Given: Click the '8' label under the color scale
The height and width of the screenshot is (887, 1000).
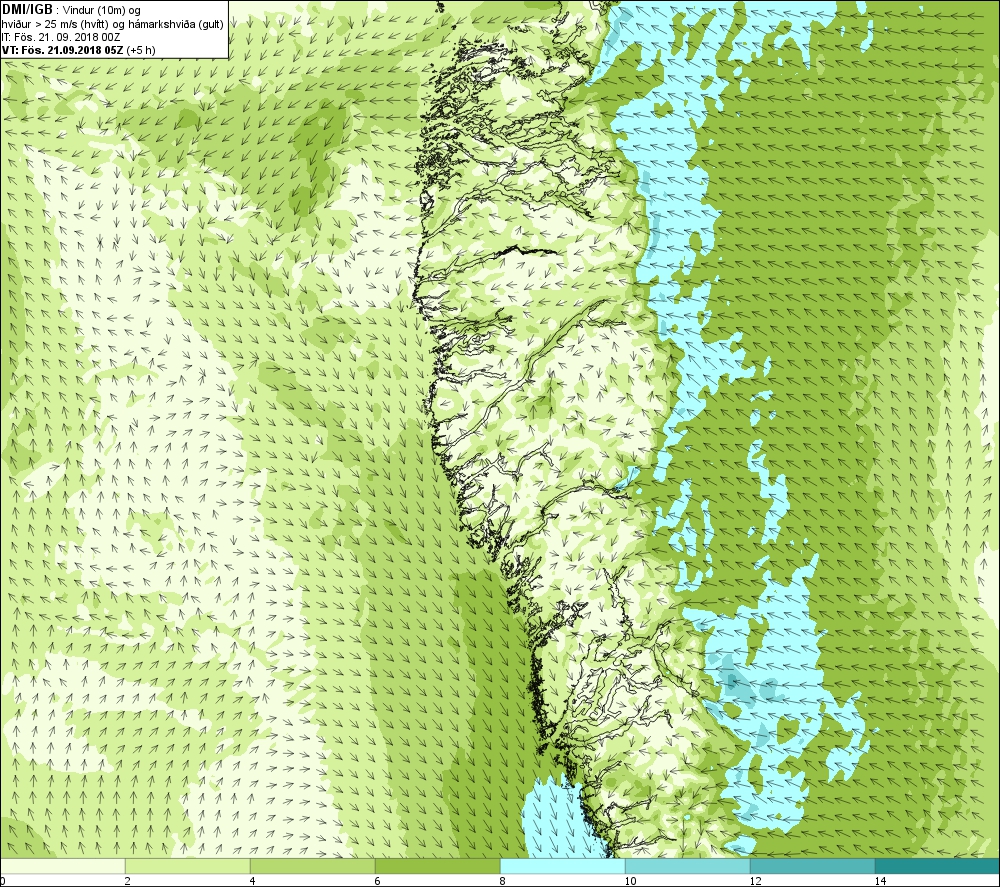Looking at the screenshot, I should pyautogui.click(x=503, y=881).
